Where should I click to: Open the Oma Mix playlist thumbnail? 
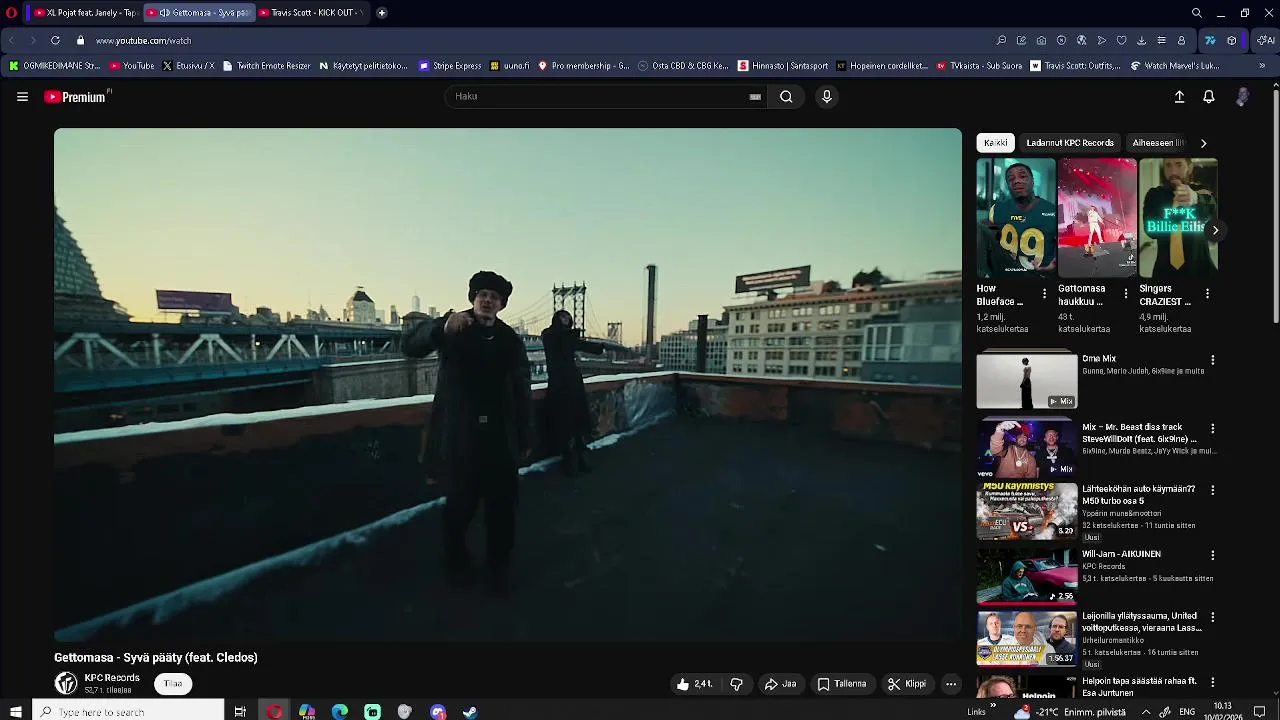click(x=1027, y=379)
